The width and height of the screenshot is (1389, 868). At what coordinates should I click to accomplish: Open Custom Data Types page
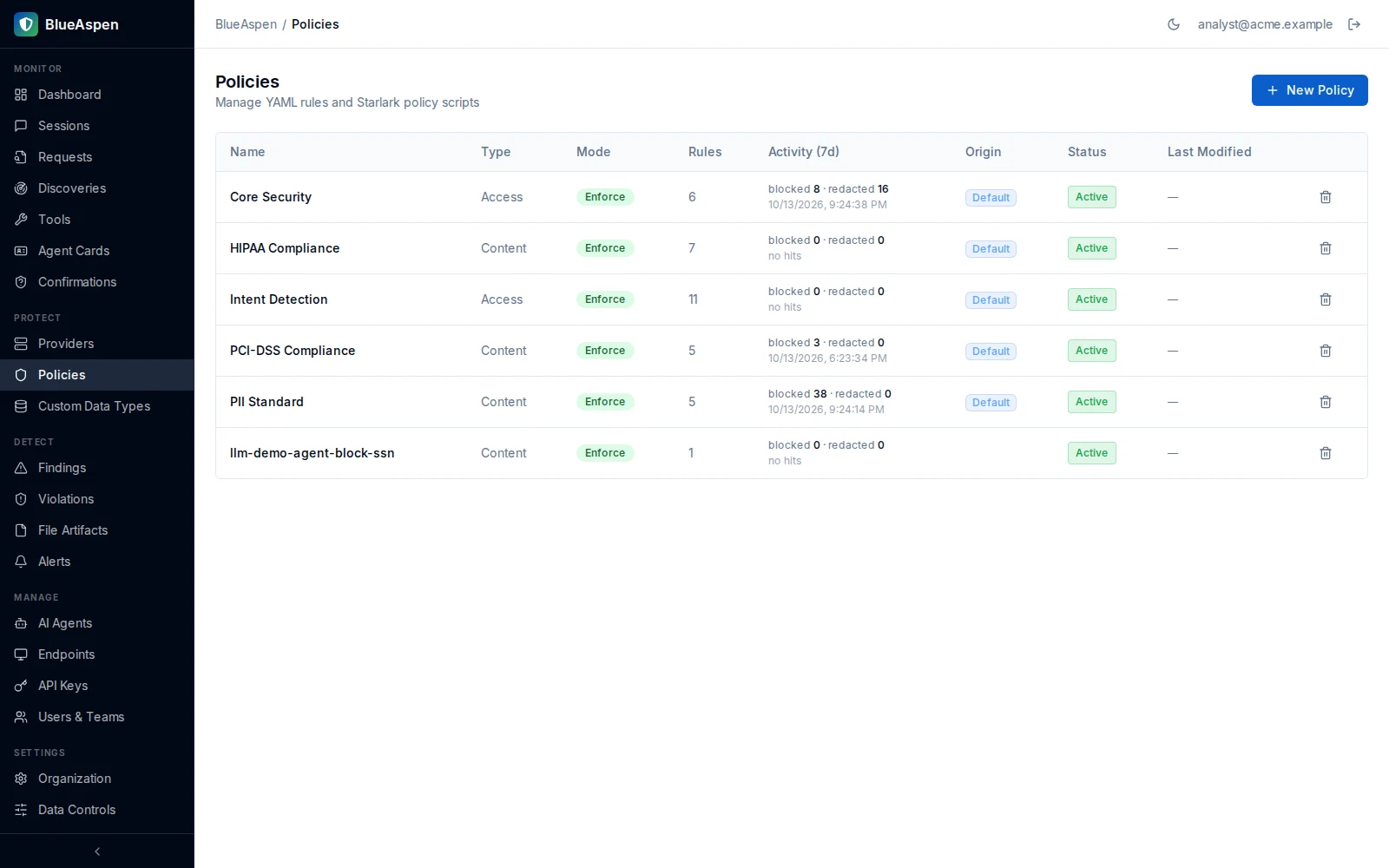(97, 406)
